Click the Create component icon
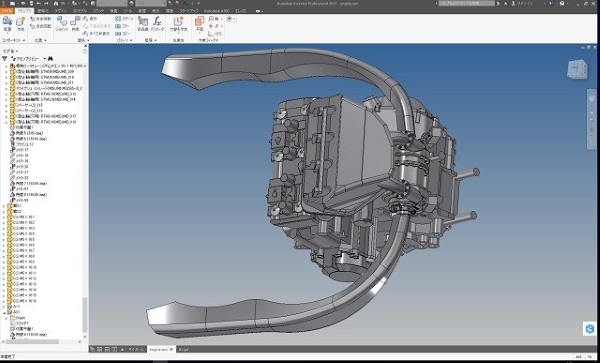The width and height of the screenshot is (600, 363). (20, 23)
